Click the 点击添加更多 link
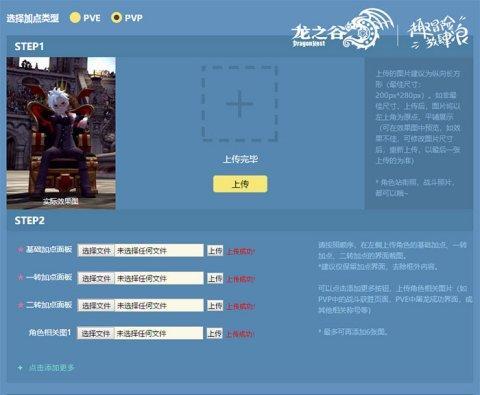The height and width of the screenshot is (395, 480). click(x=52, y=368)
